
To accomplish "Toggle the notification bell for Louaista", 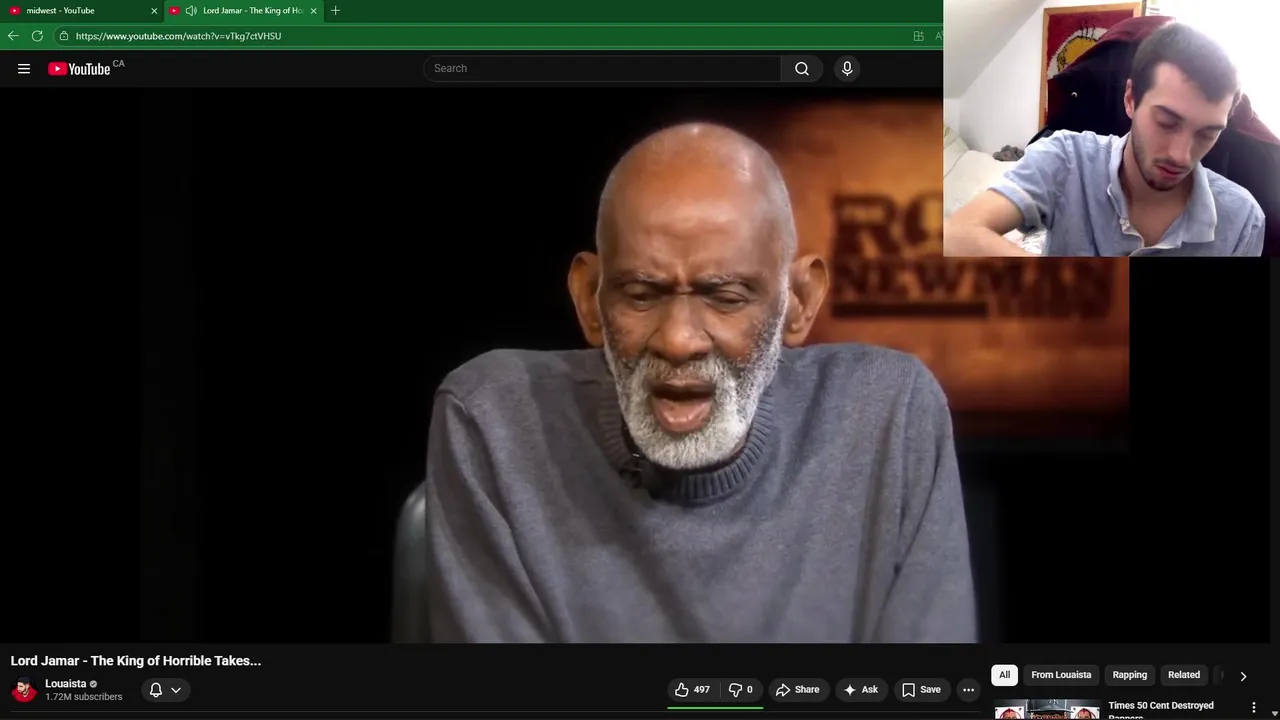I will (156, 689).
